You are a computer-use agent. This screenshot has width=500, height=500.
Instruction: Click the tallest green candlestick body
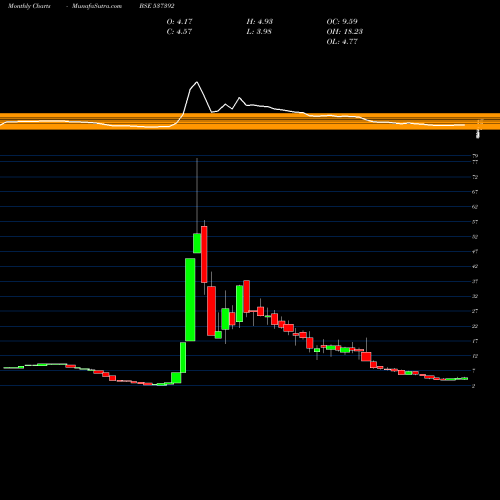190,300
